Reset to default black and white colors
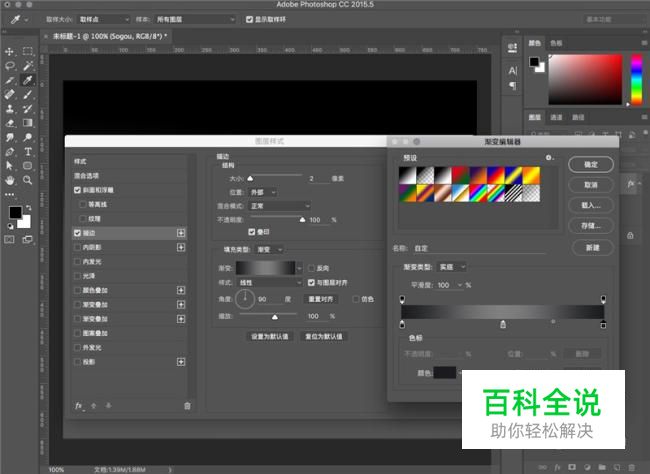This screenshot has height=474, width=650. pos(10,226)
